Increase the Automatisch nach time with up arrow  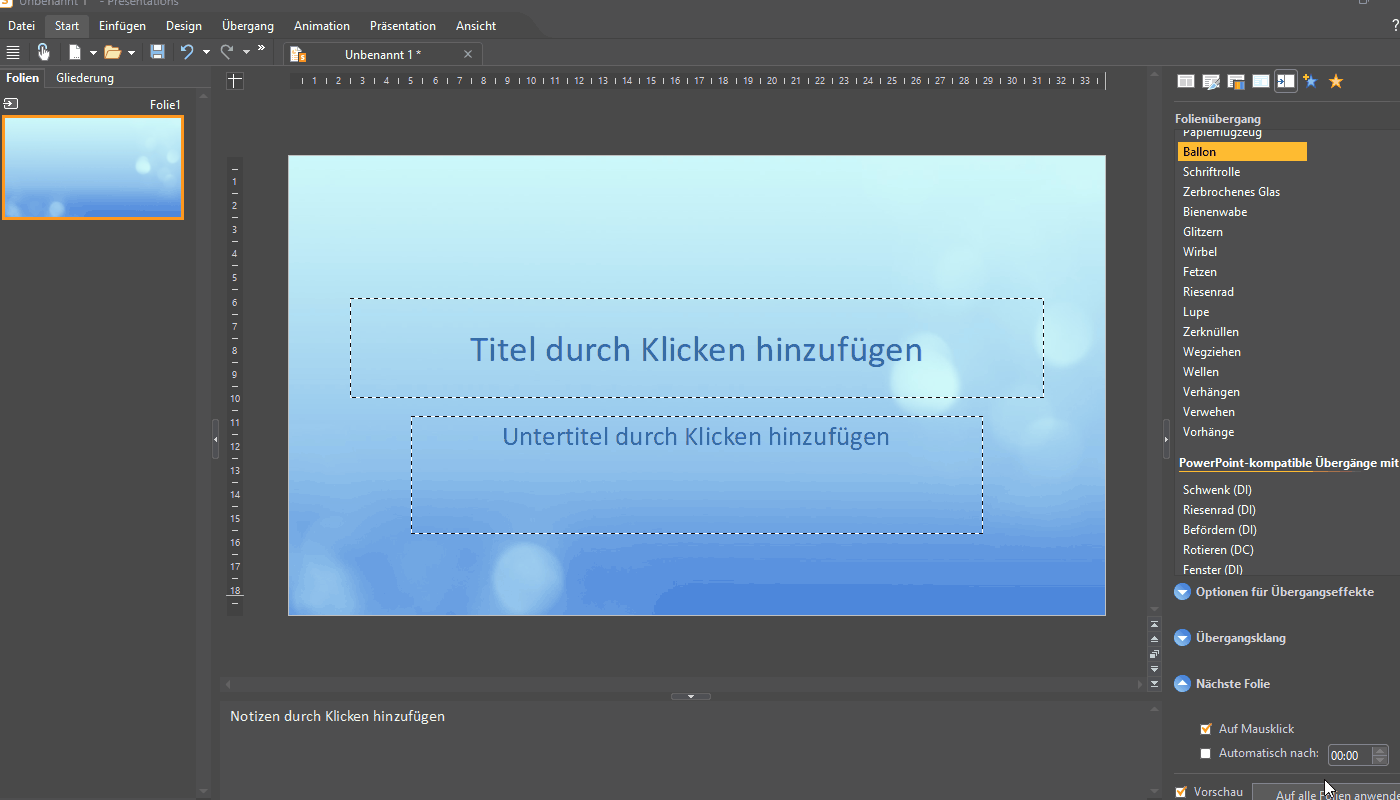[x=1381, y=750]
